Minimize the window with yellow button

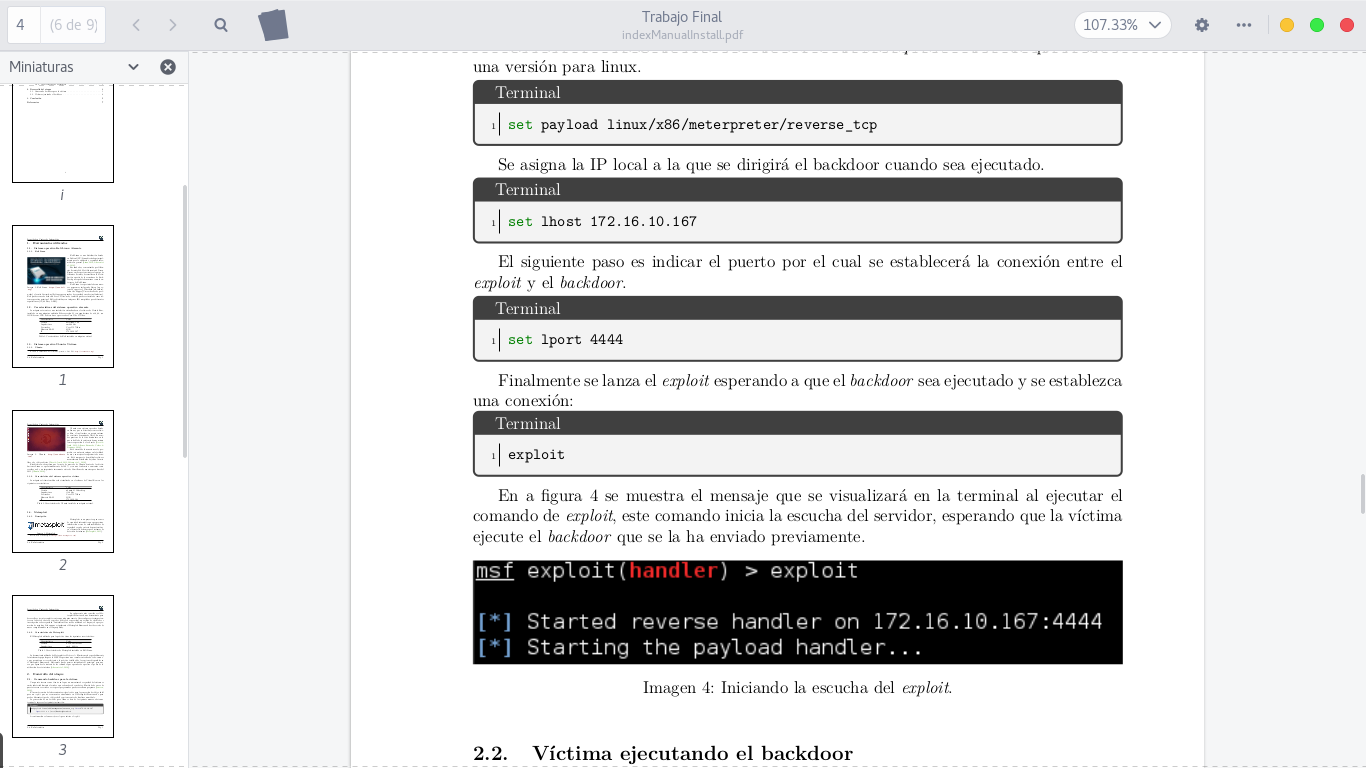(1287, 25)
